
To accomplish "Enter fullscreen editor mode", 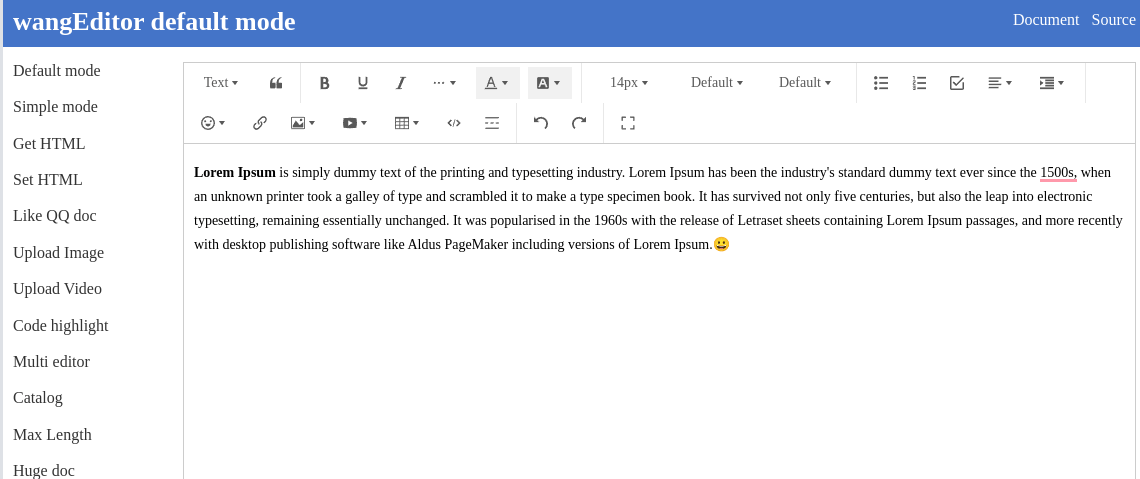I will click(627, 124).
